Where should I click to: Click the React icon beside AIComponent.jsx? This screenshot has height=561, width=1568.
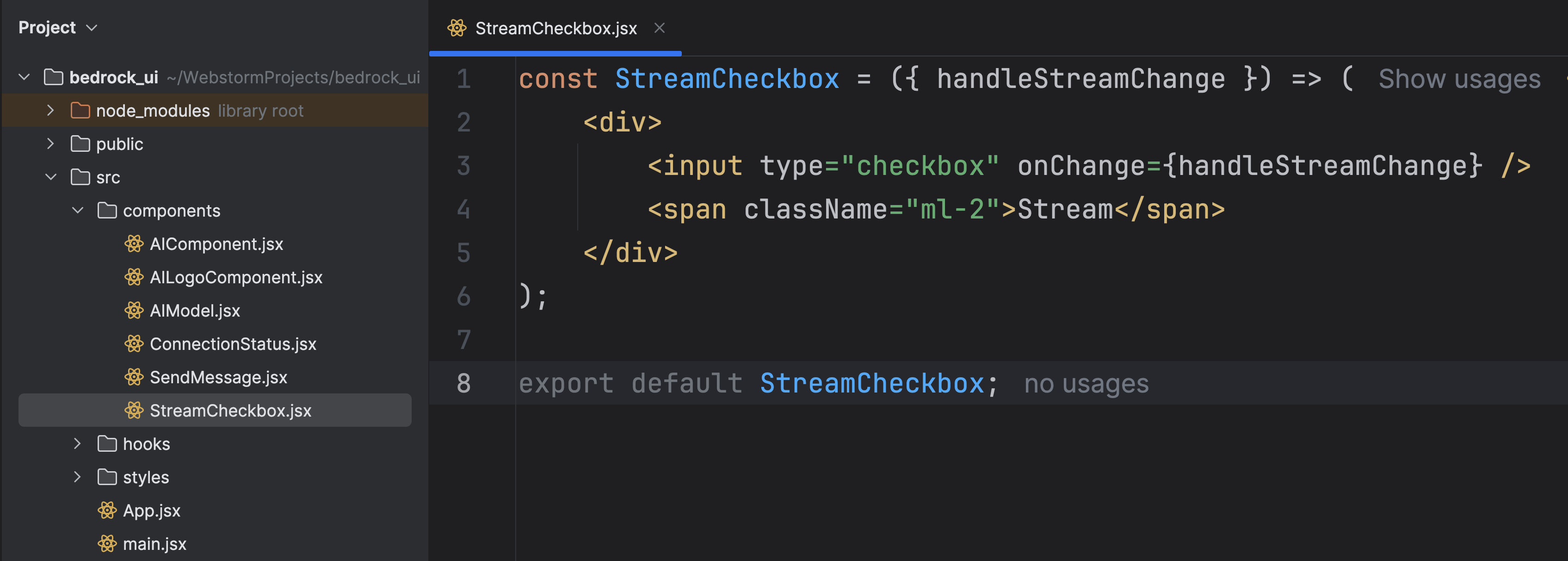(x=134, y=243)
